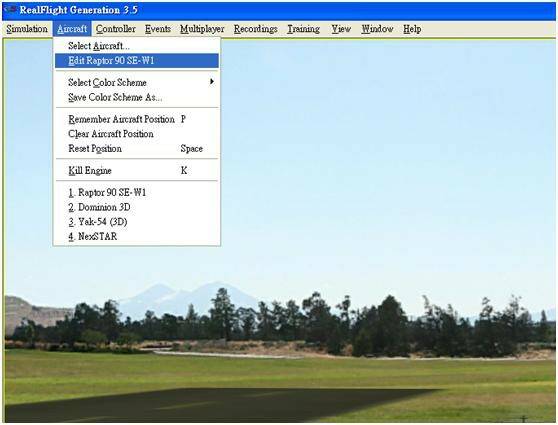Choose Edit Raptor 90 SE-W1
The image size is (558, 425).
tap(137, 61)
